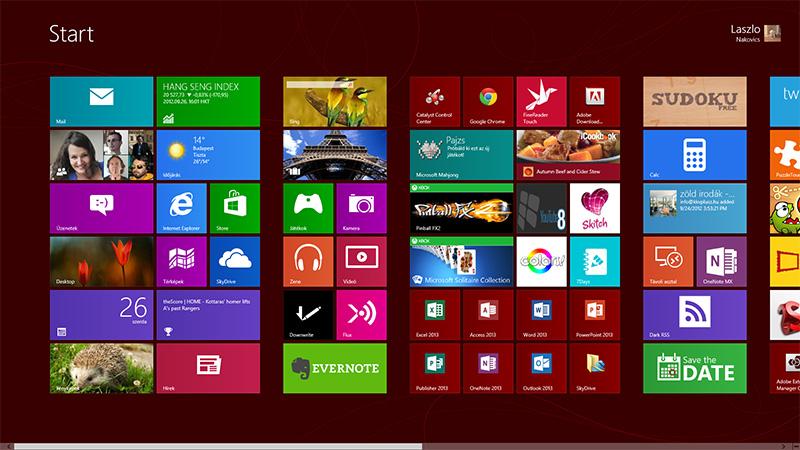Viewport: 800px width, 450px height.
Task: Launch the Skitch heart tile
Action: click(x=595, y=208)
